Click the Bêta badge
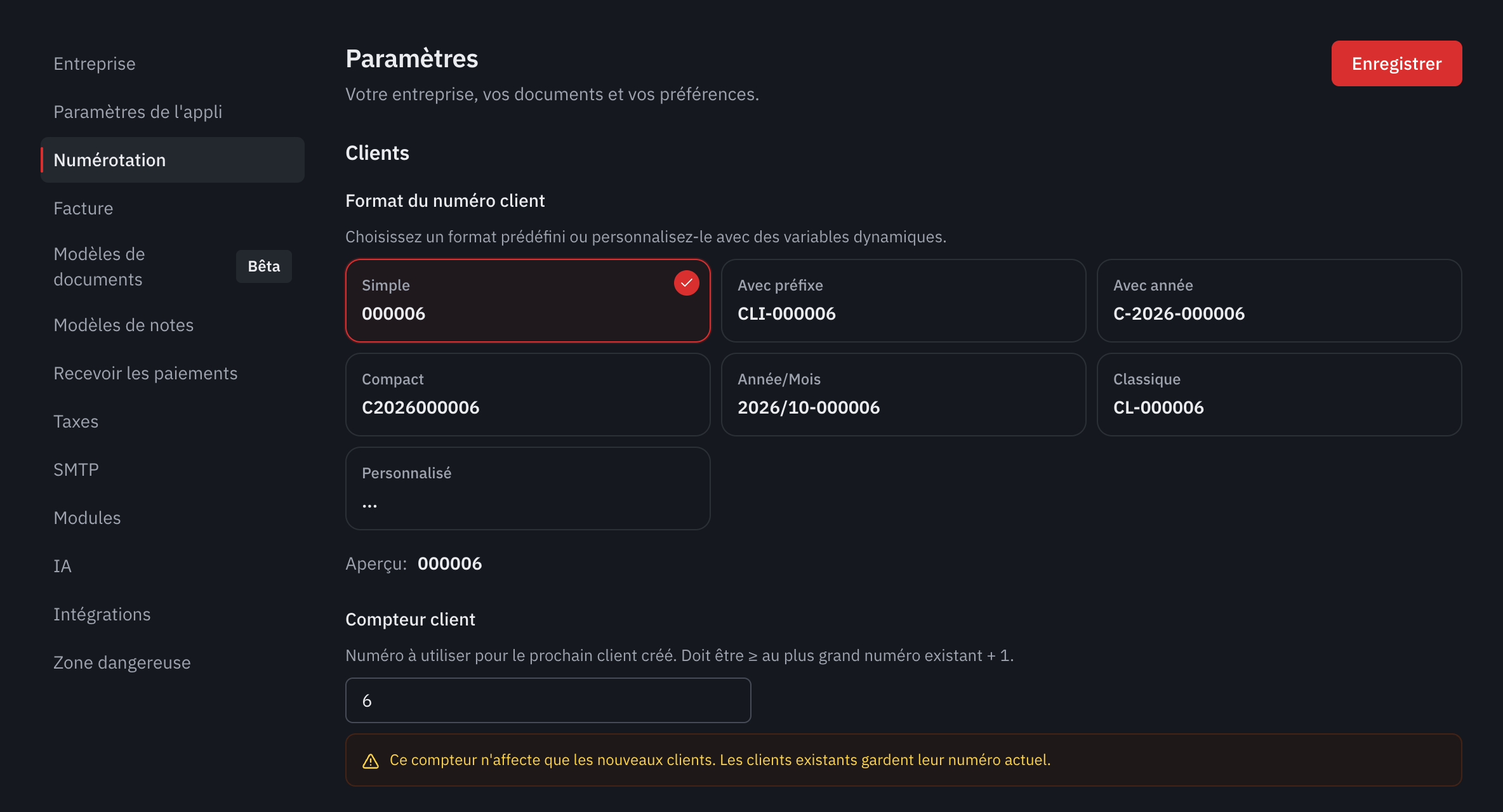Viewport: 1503px width, 812px height. click(x=264, y=266)
